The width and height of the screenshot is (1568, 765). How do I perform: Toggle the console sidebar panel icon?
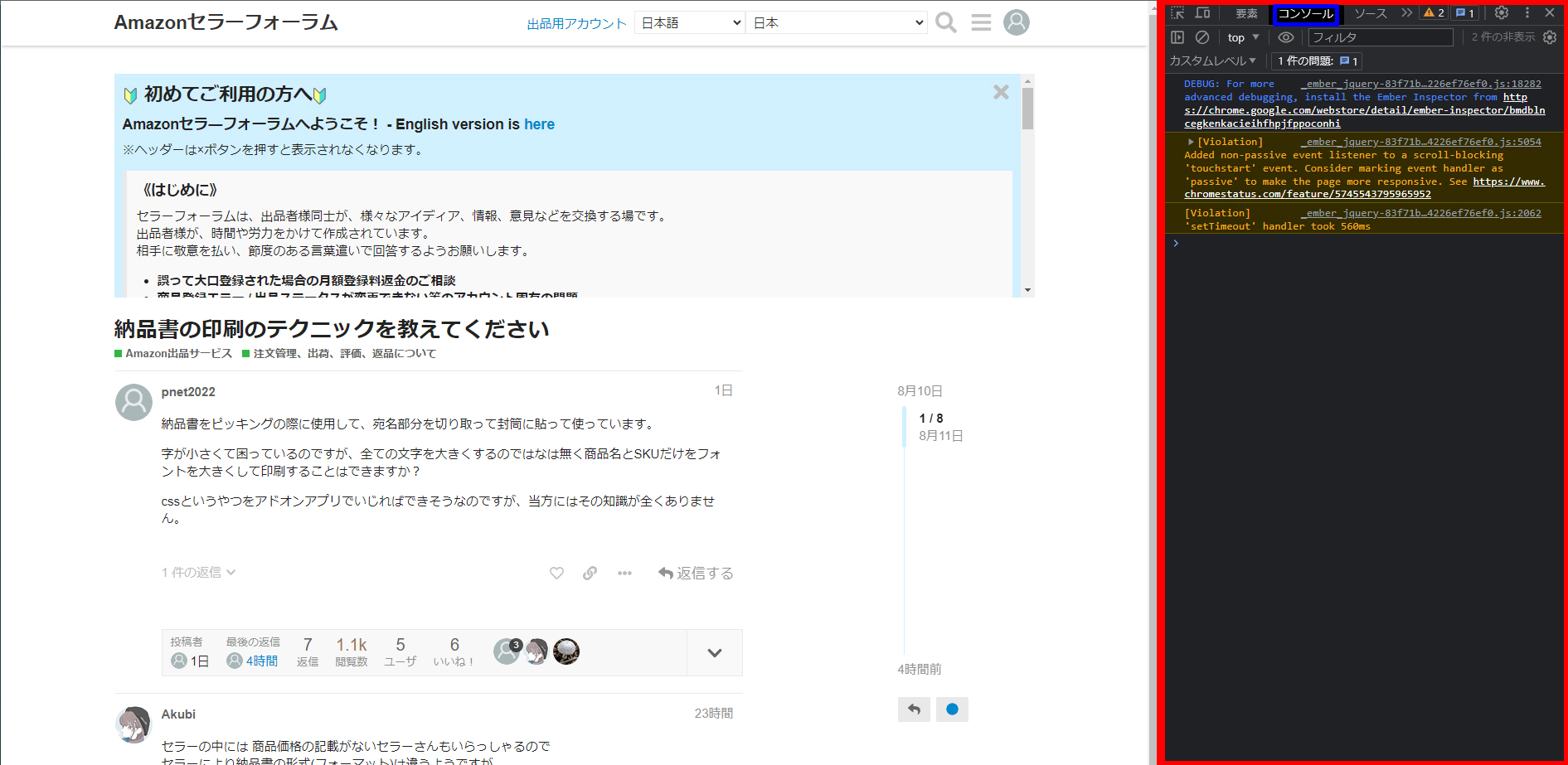point(1177,37)
